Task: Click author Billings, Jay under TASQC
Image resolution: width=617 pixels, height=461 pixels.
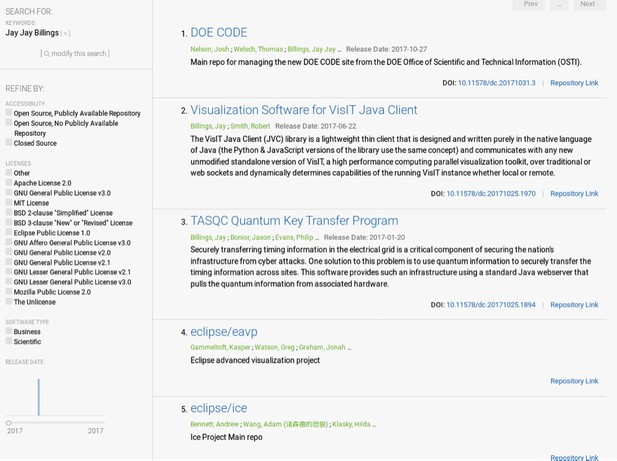Action: (208, 238)
